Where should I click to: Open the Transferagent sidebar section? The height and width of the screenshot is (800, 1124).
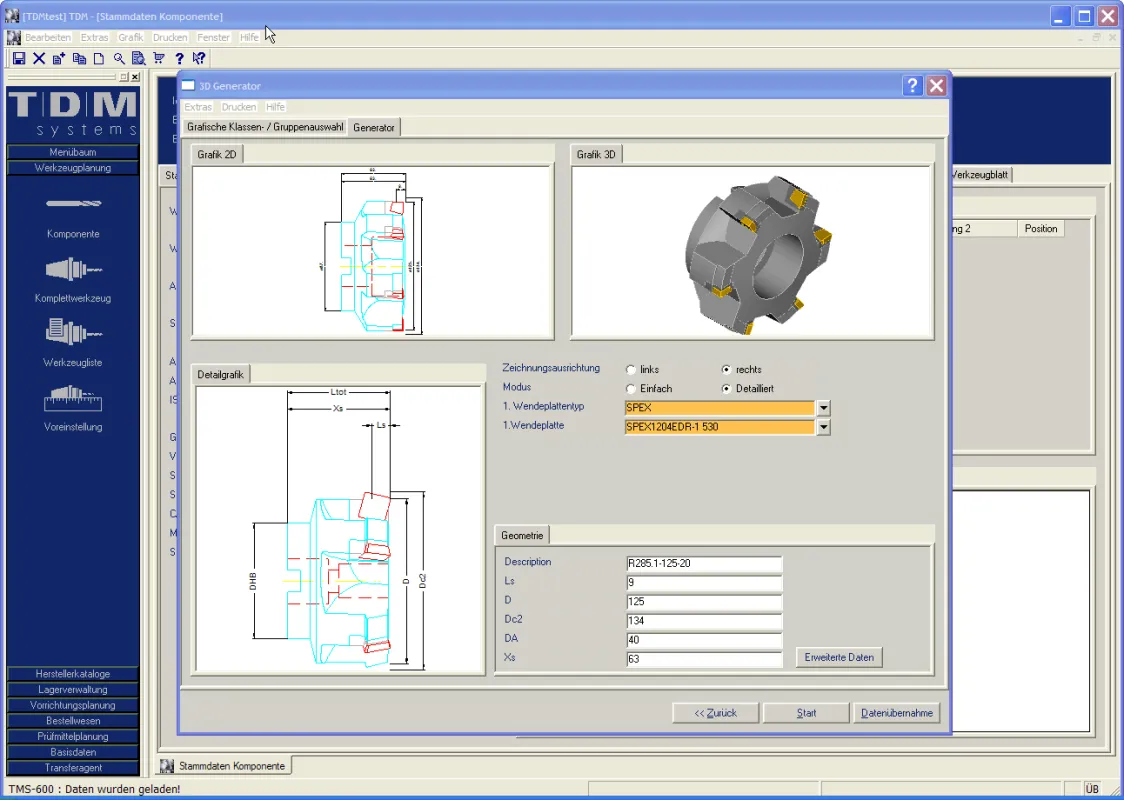[x=73, y=768]
